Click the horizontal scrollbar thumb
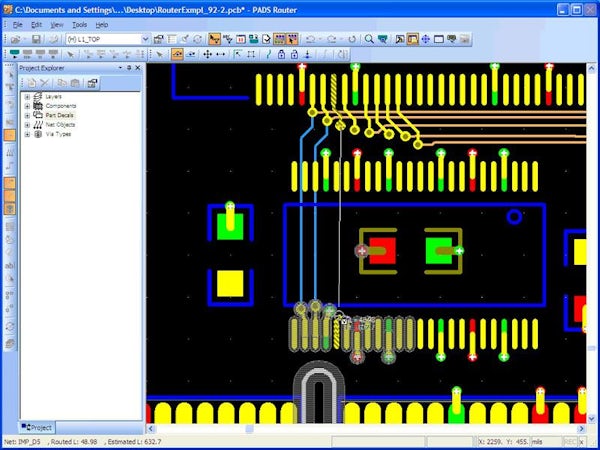The width and height of the screenshot is (600, 450). [x=249, y=429]
